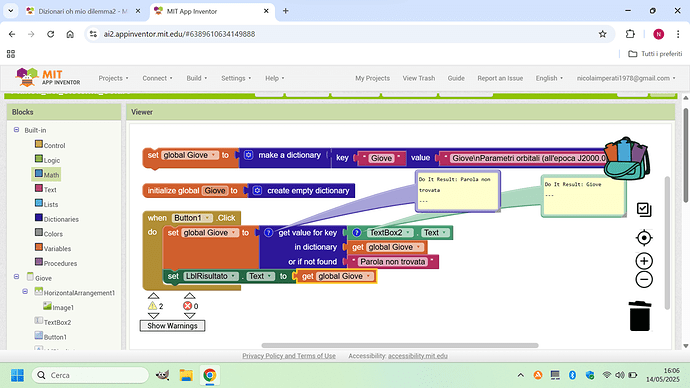
Task: Zoom in with the plus icon
Action: [644, 261]
